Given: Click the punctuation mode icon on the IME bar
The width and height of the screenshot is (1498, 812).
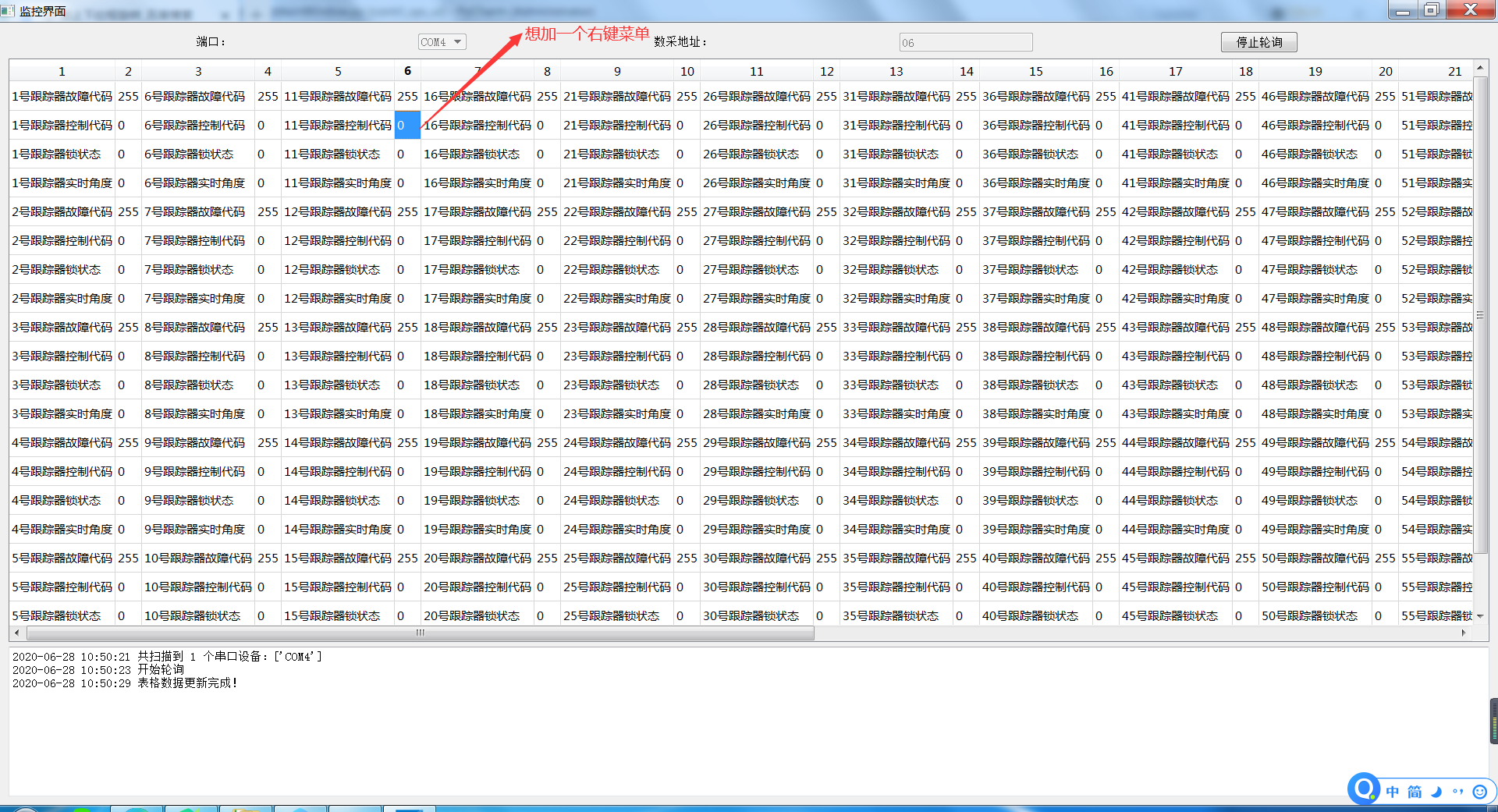Looking at the screenshot, I should click(x=1457, y=791).
